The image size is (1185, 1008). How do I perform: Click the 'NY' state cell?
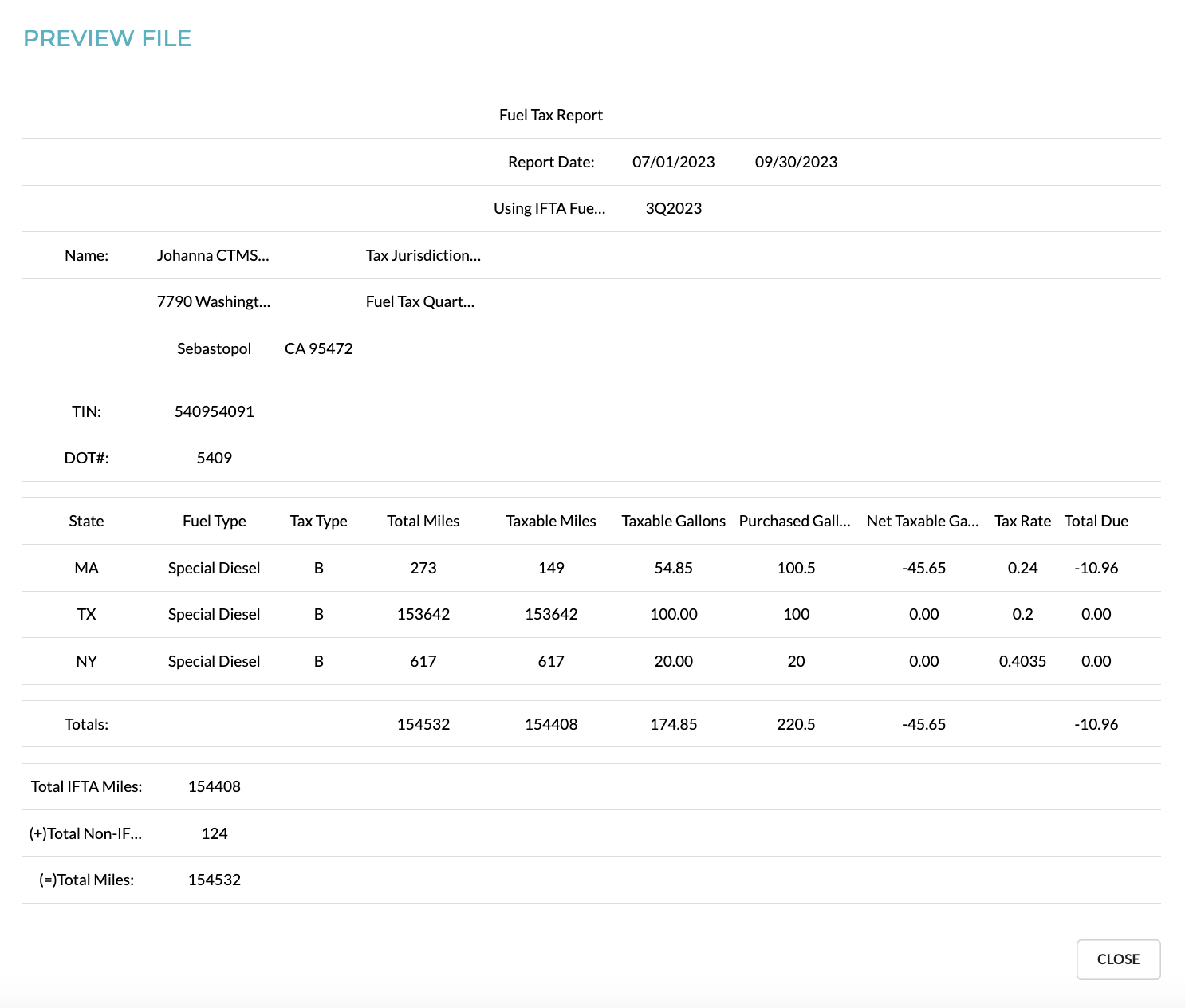pos(86,661)
